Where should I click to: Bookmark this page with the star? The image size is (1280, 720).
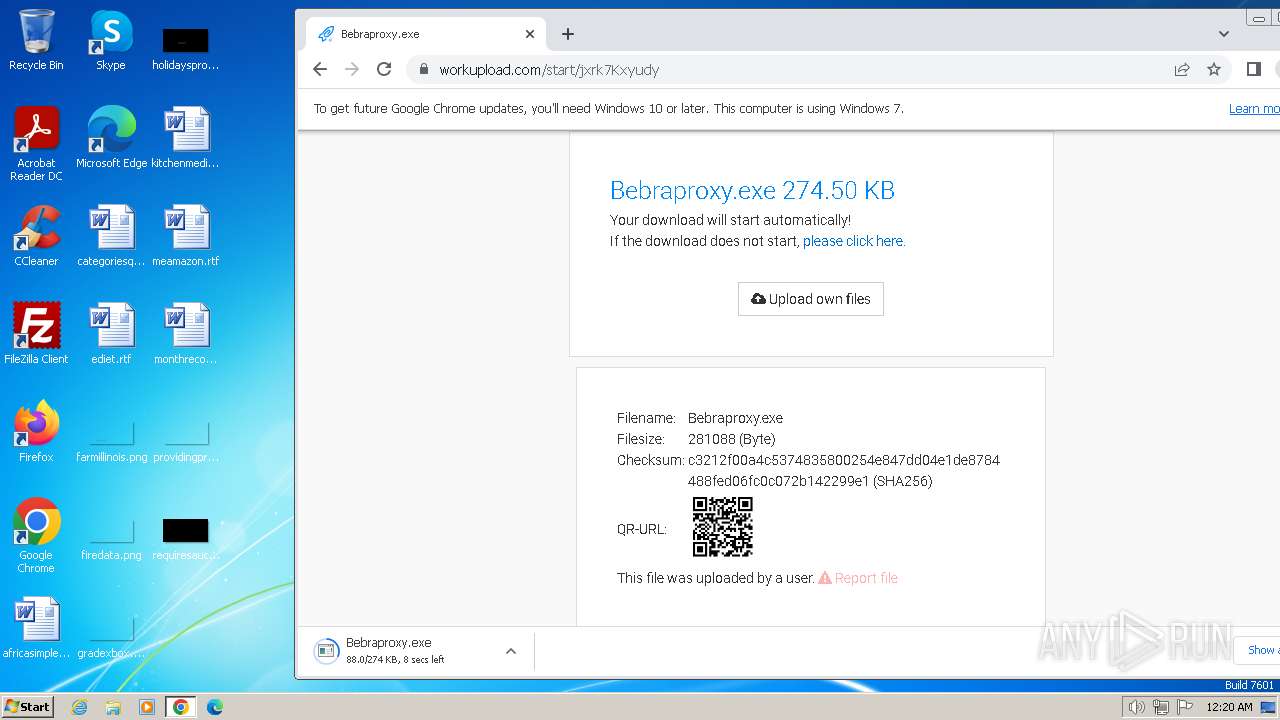[1214, 69]
